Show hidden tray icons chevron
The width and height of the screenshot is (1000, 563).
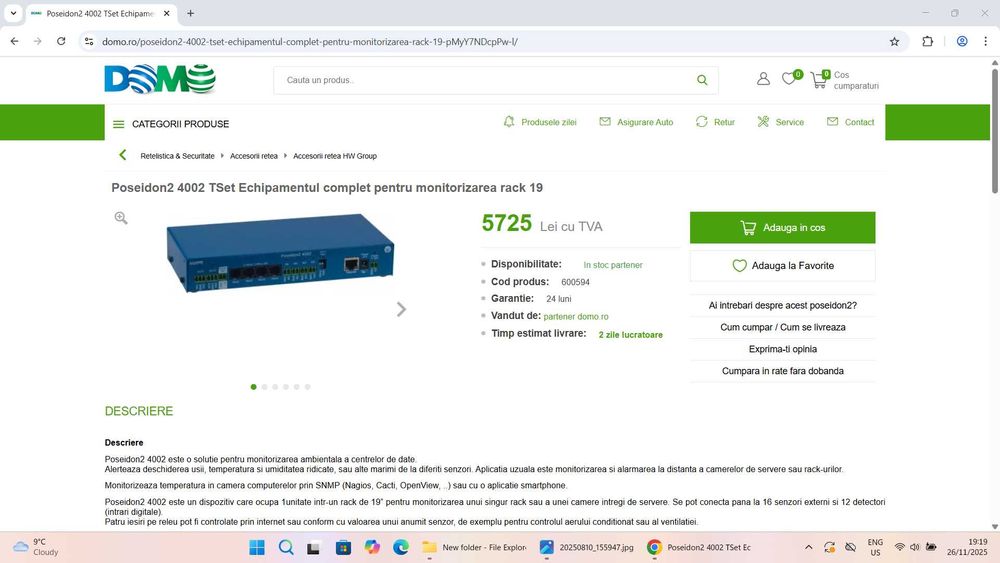coord(809,547)
